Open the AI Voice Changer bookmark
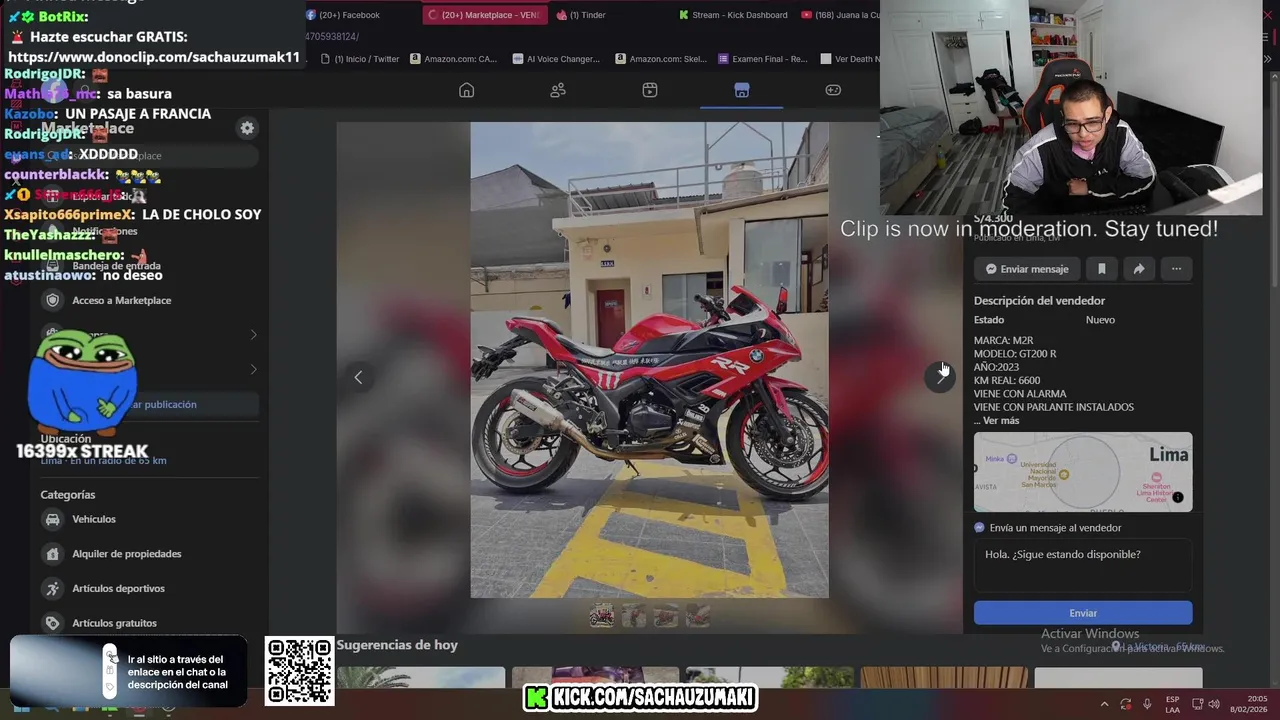The height and width of the screenshot is (720, 1280). pos(555,59)
